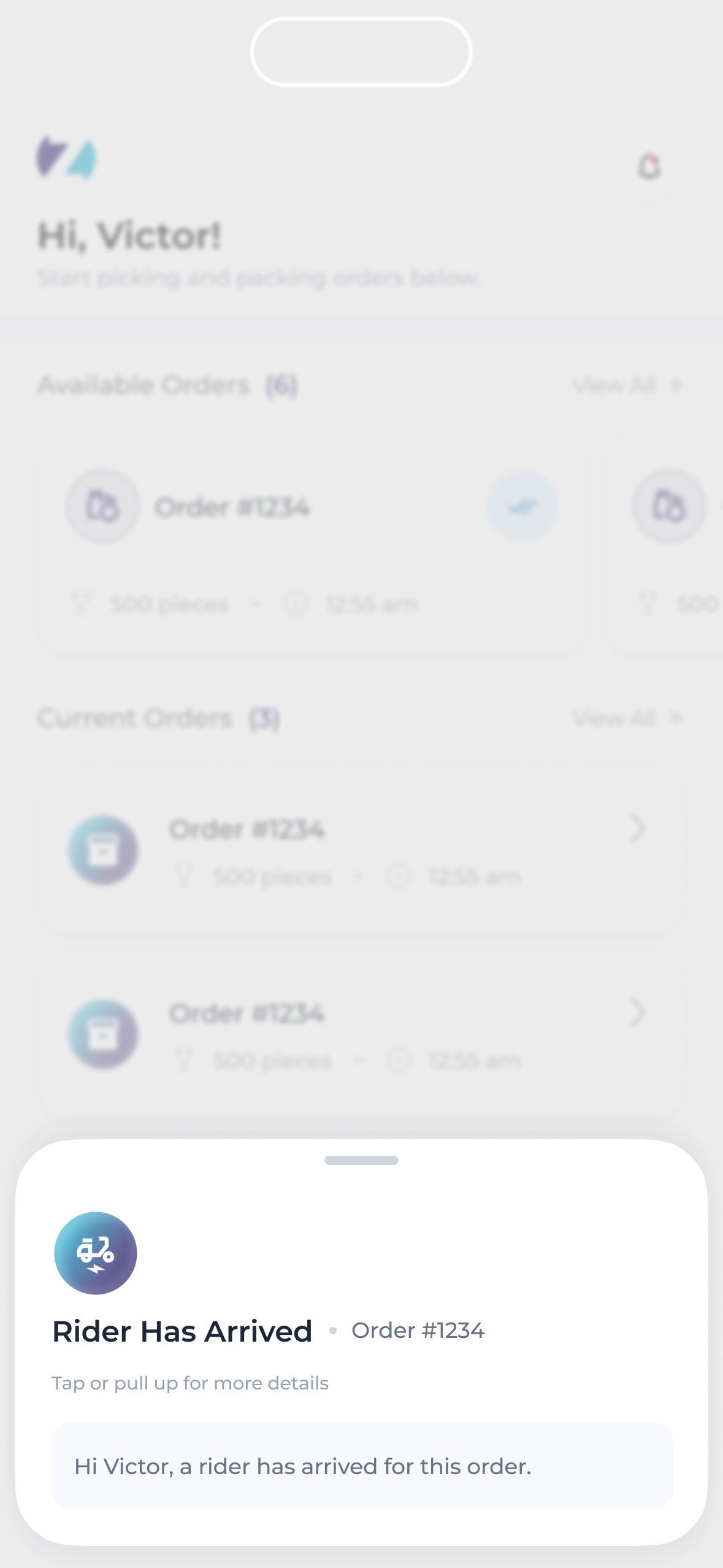Viewport: 723px width, 1568px height.
Task: Open the Order #1234 label in notification
Action: click(x=418, y=1331)
